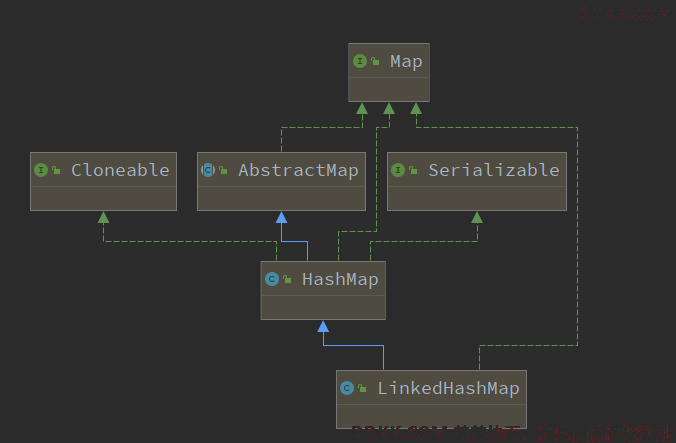Click the public visibility lock icon on Map

click(x=375, y=62)
